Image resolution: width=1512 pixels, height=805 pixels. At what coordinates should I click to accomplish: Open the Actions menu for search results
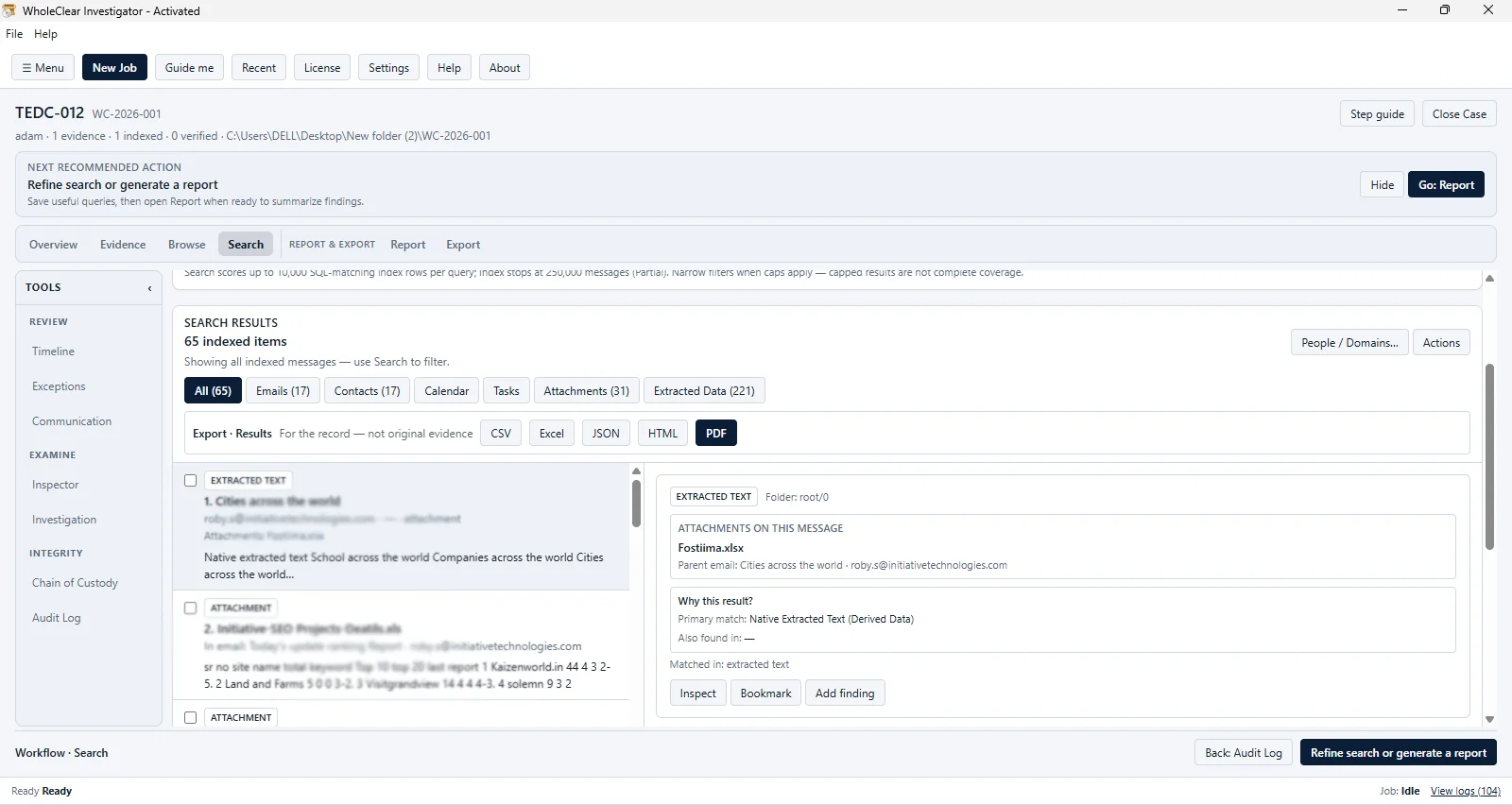click(1441, 343)
